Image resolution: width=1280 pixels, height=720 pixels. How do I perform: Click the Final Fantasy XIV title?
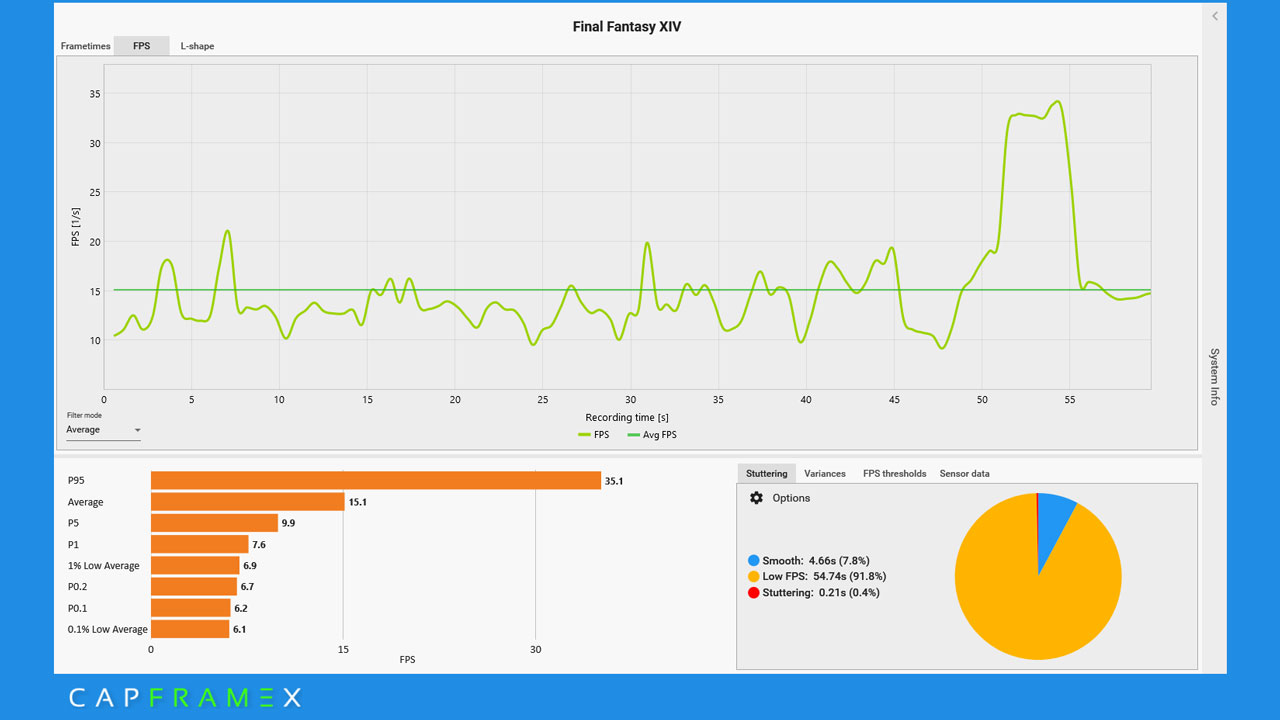(x=627, y=27)
